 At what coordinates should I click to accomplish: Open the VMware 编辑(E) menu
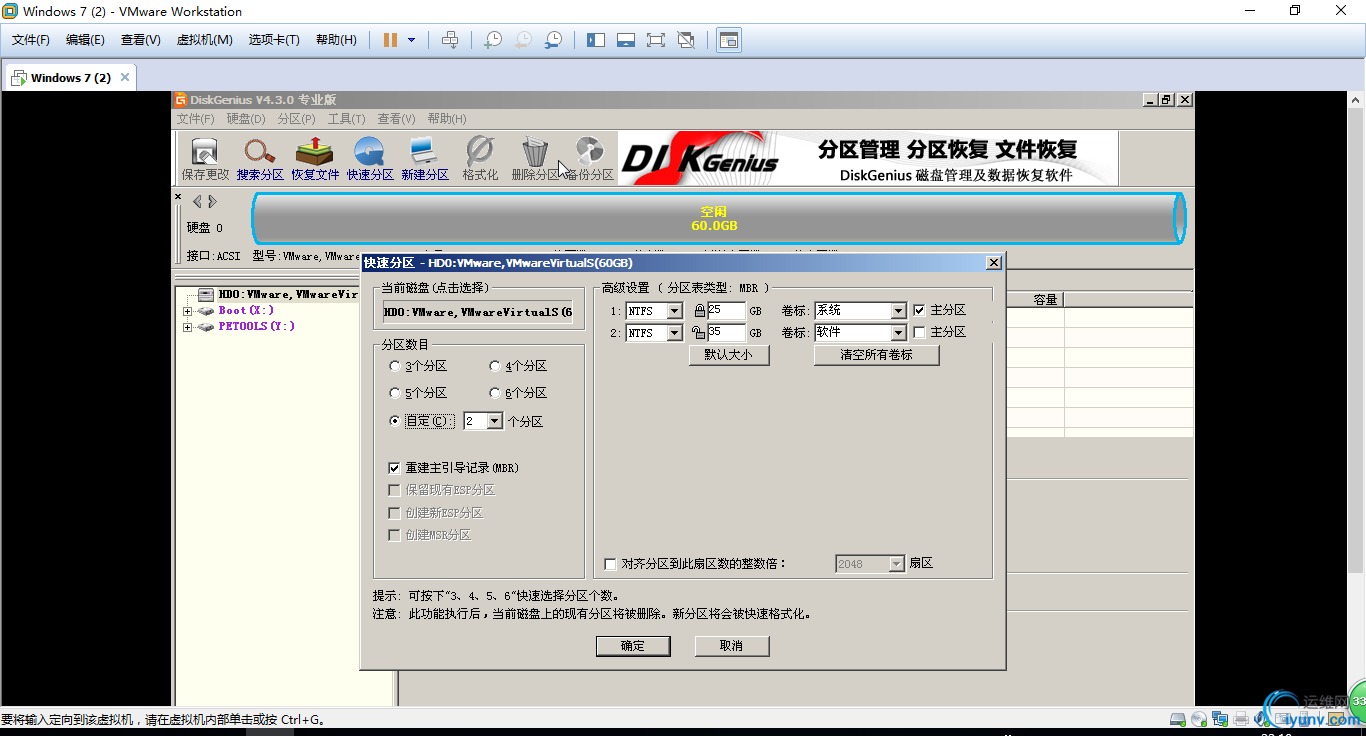(x=85, y=40)
